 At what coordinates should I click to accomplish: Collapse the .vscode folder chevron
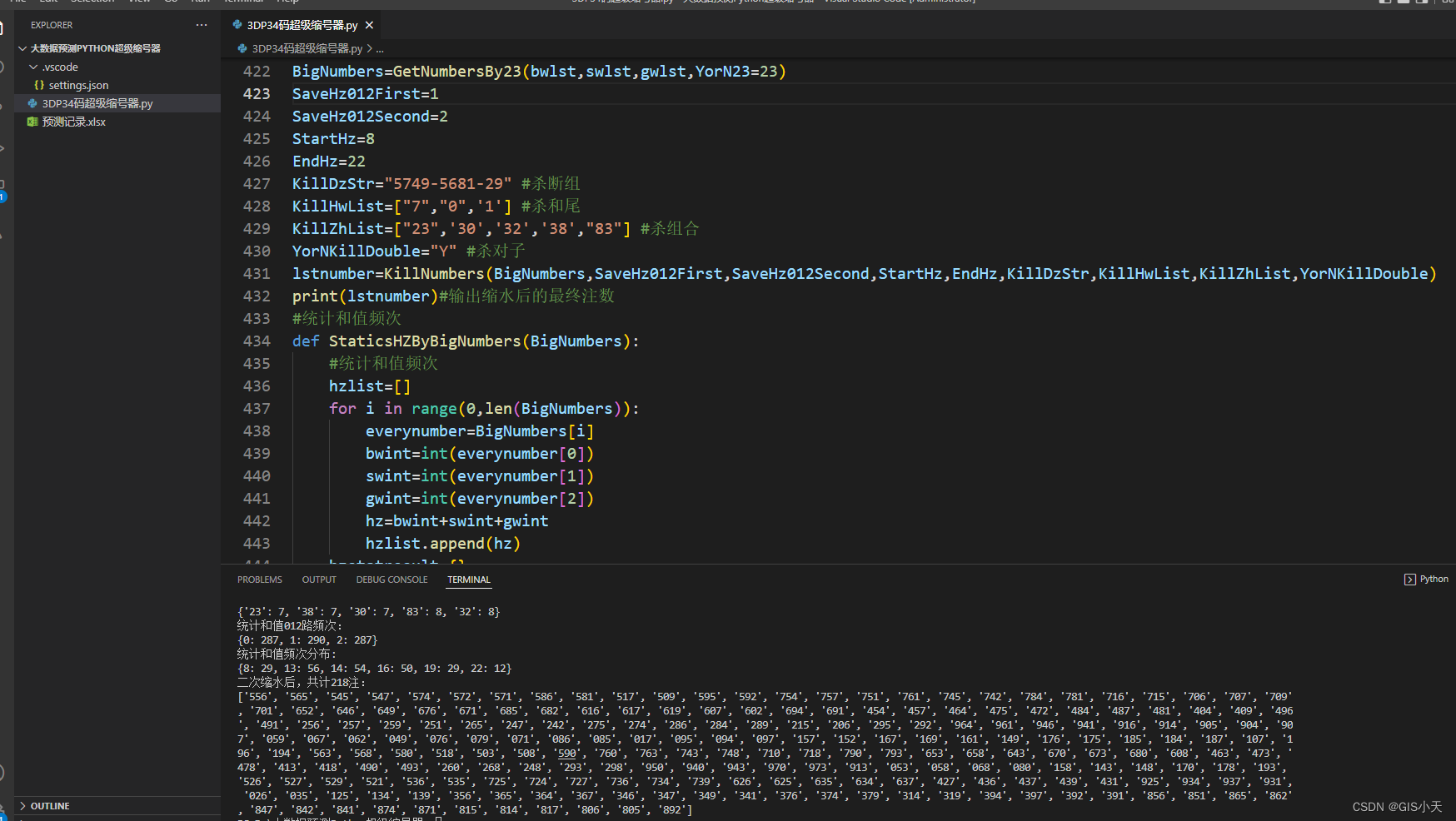[33, 67]
